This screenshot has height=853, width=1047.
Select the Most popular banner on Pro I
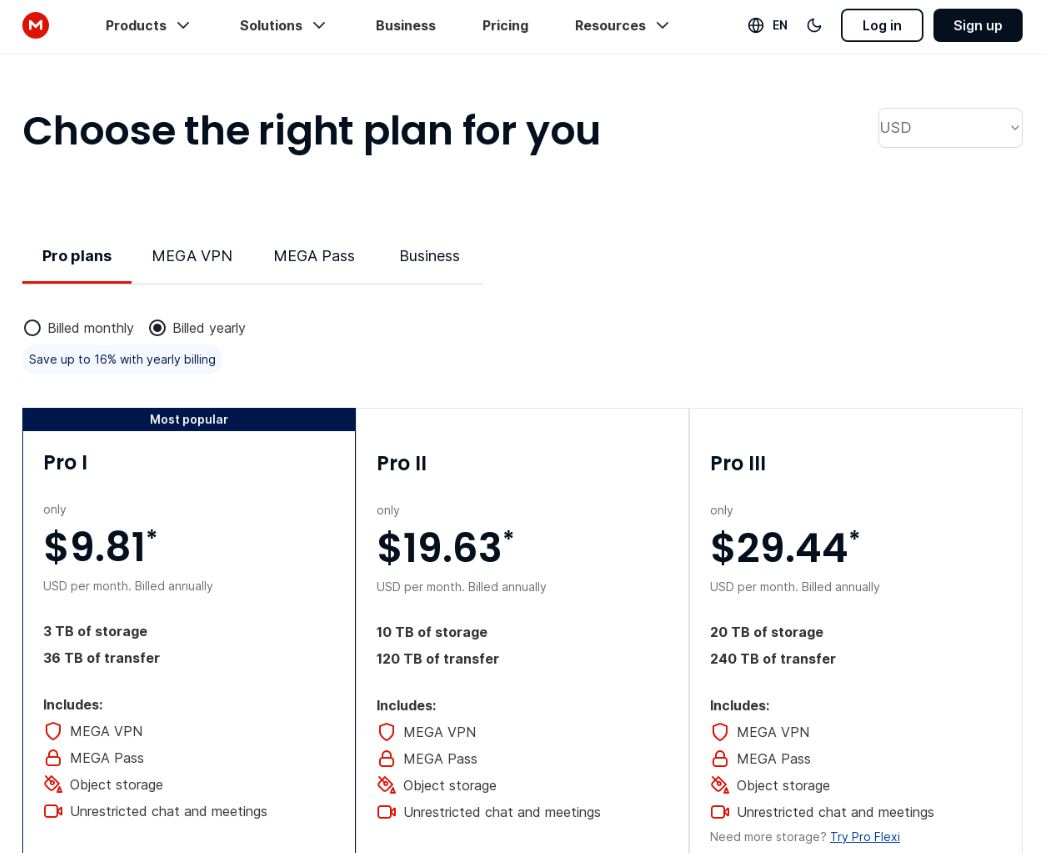[x=189, y=419]
